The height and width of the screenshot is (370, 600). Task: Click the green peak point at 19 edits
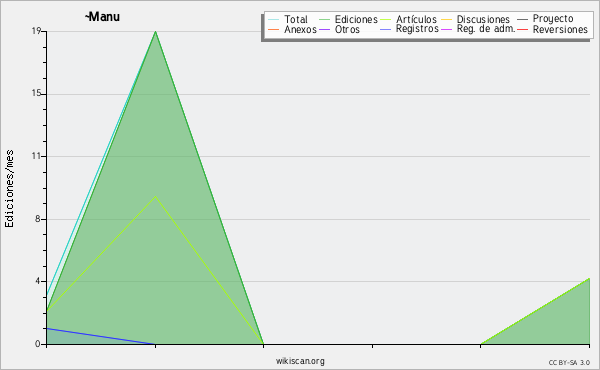click(x=155, y=32)
